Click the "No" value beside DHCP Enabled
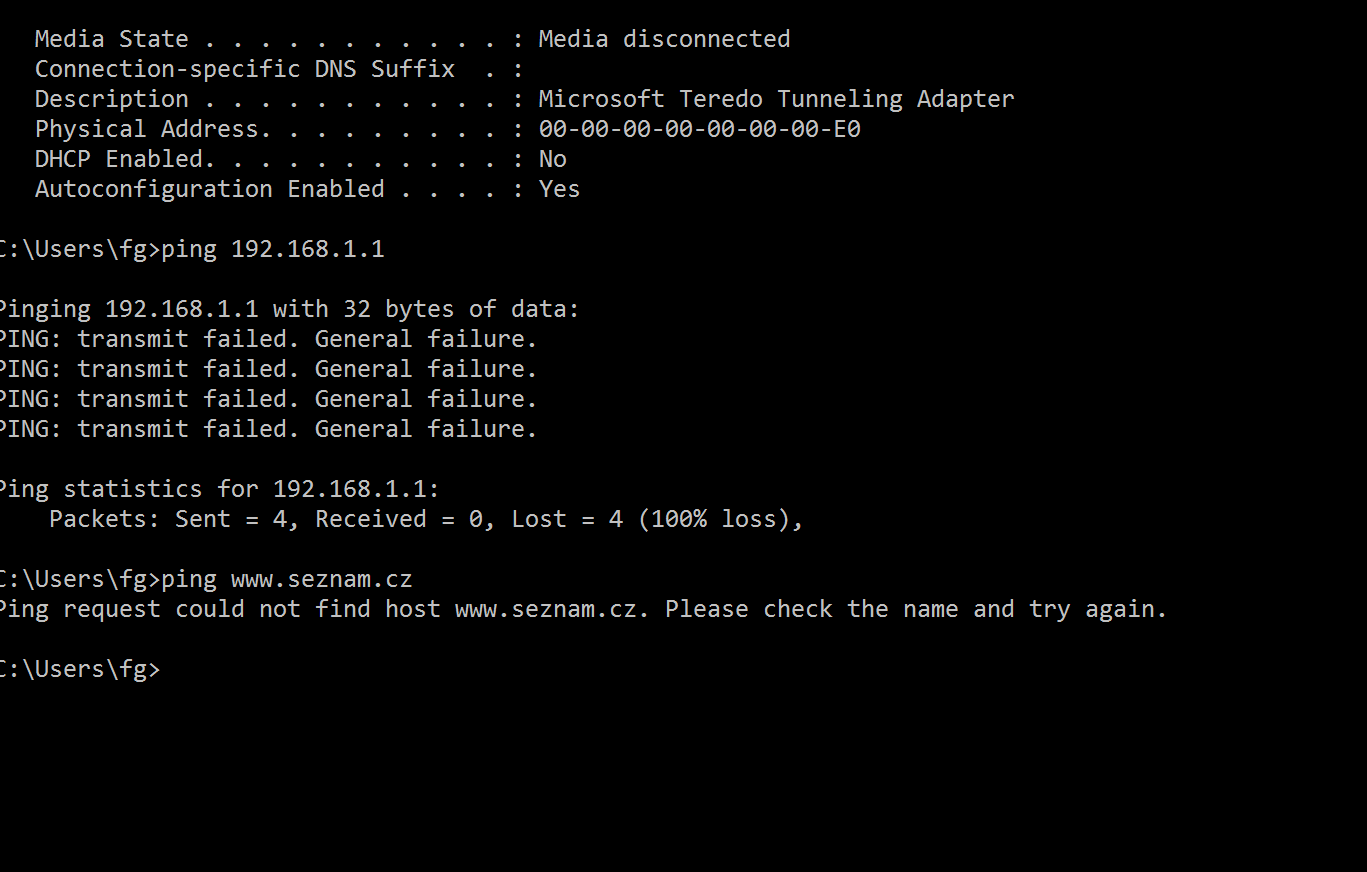Viewport: 1367px width, 872px height. [552, 159]
